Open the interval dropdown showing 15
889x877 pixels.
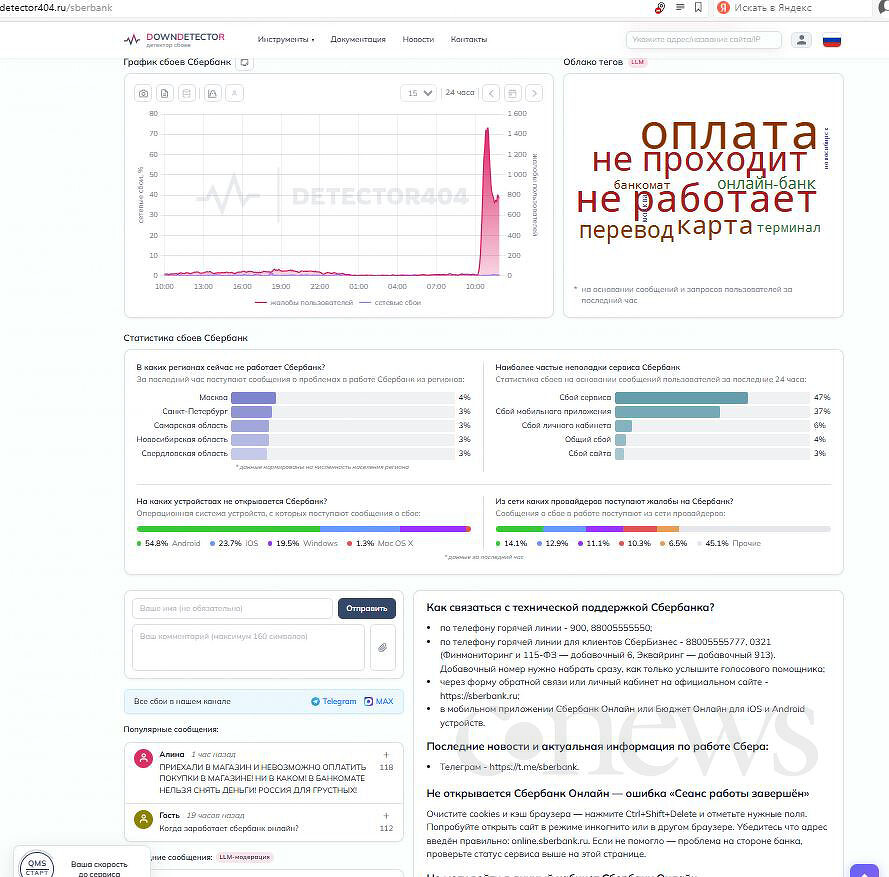pyautogui.click(x=419, y=93)
